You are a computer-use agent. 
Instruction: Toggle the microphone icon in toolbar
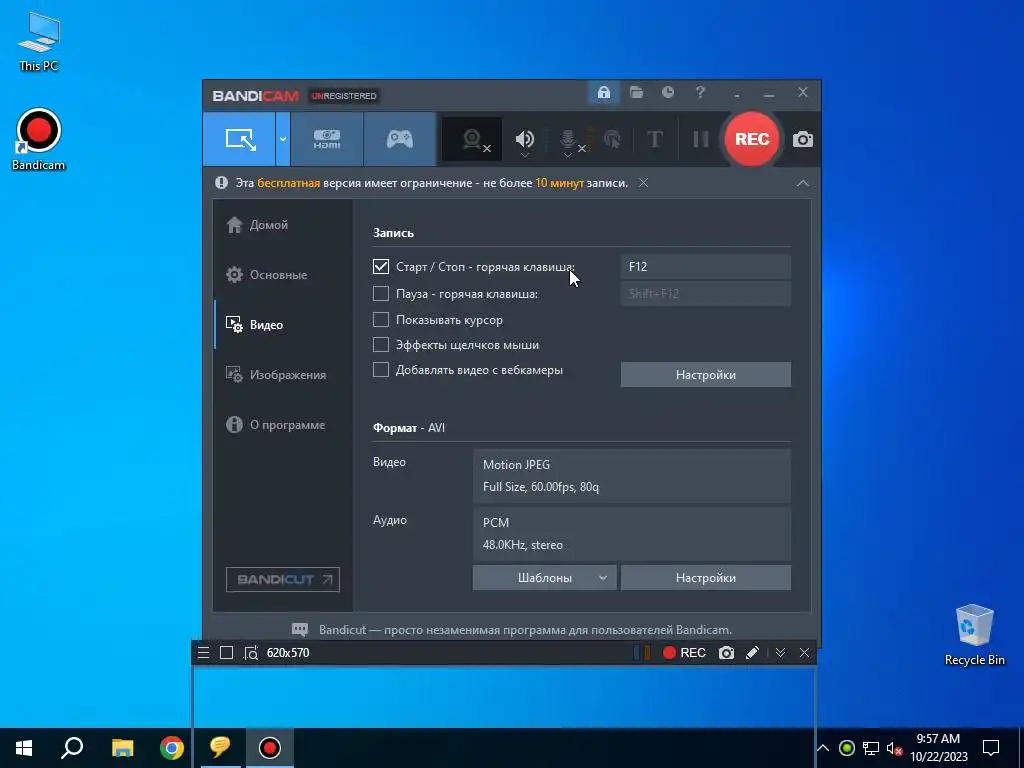pos(568,139)
